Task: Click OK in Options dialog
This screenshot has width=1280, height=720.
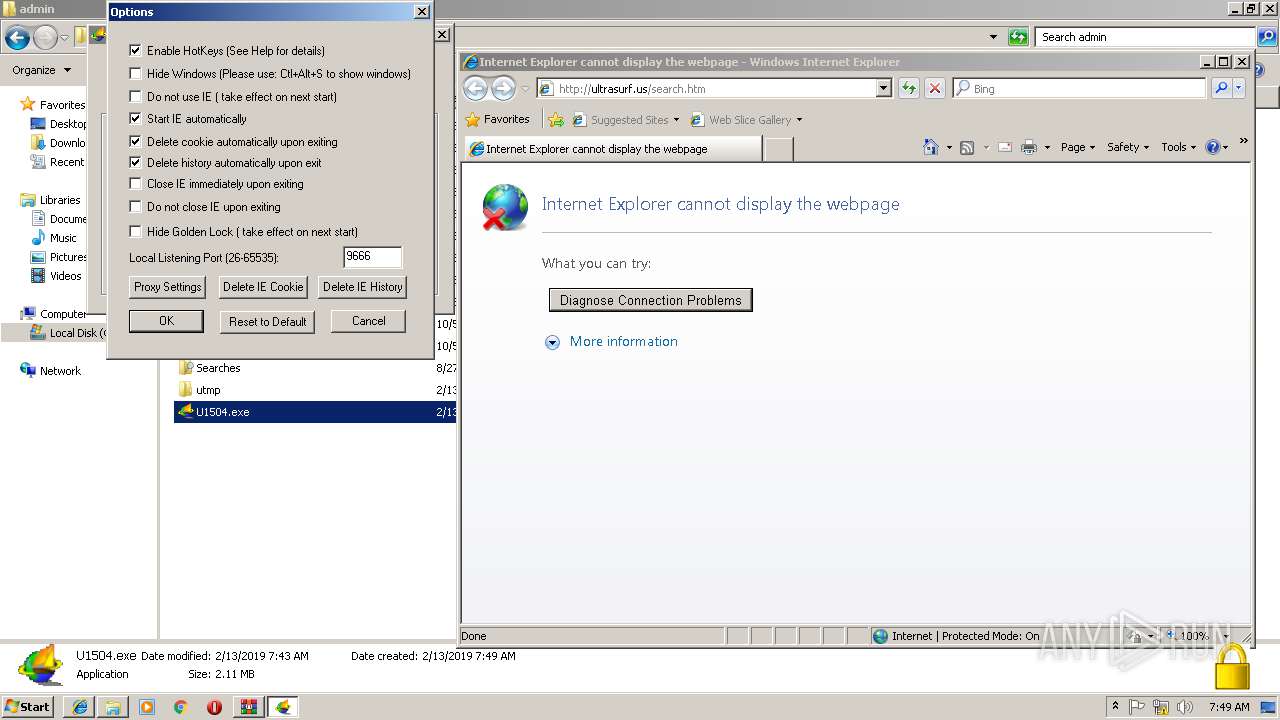Action: [166, 321]
